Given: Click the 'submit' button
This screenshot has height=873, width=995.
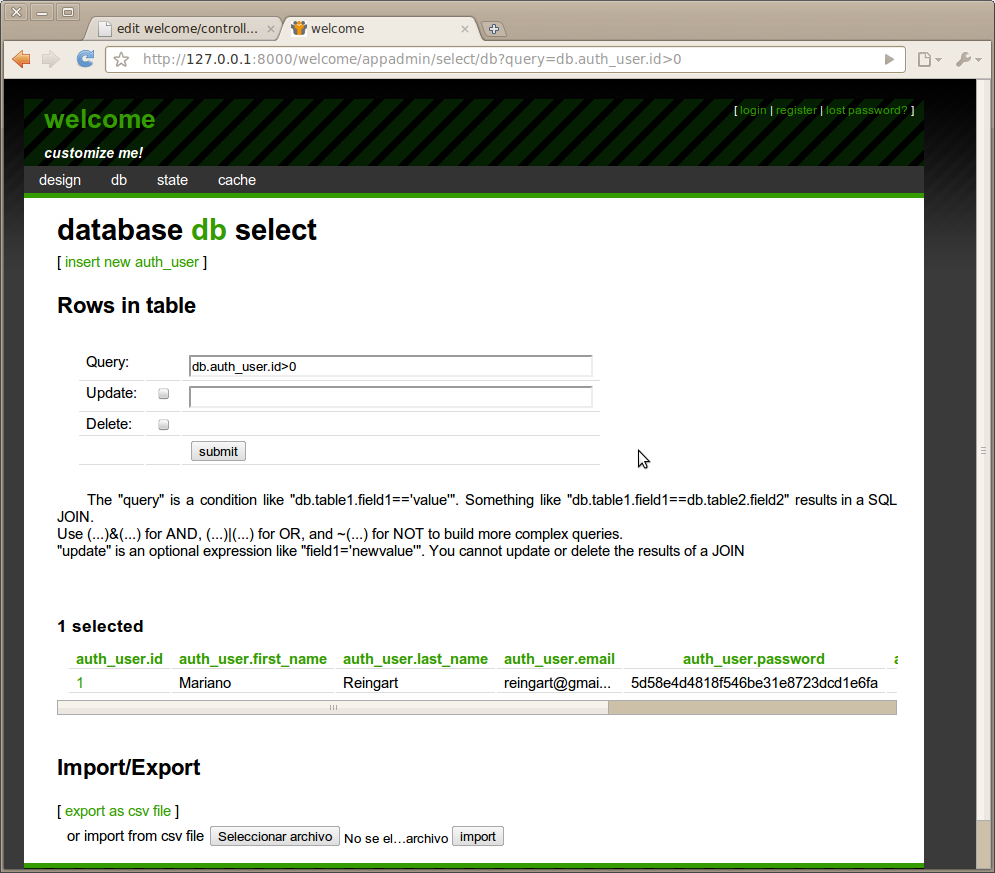Looking at the screenshot, I should click(218, 451).
